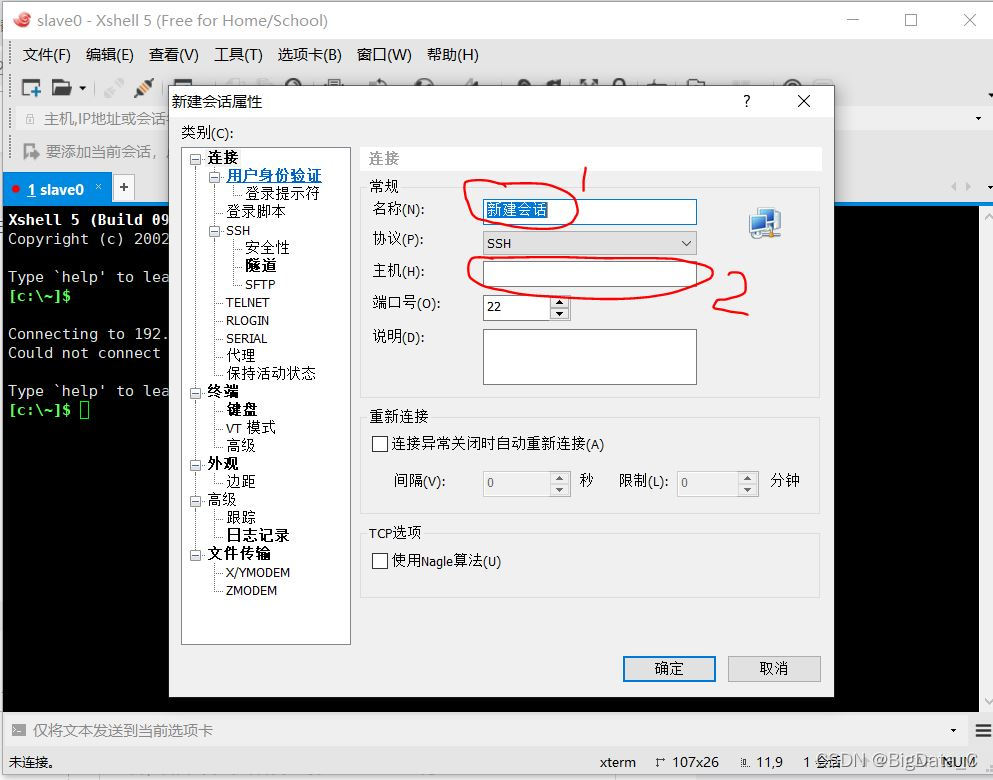Select 键盘 under 终端
Image resolution: width=993 pixels, height=780 pixels.
242,410
